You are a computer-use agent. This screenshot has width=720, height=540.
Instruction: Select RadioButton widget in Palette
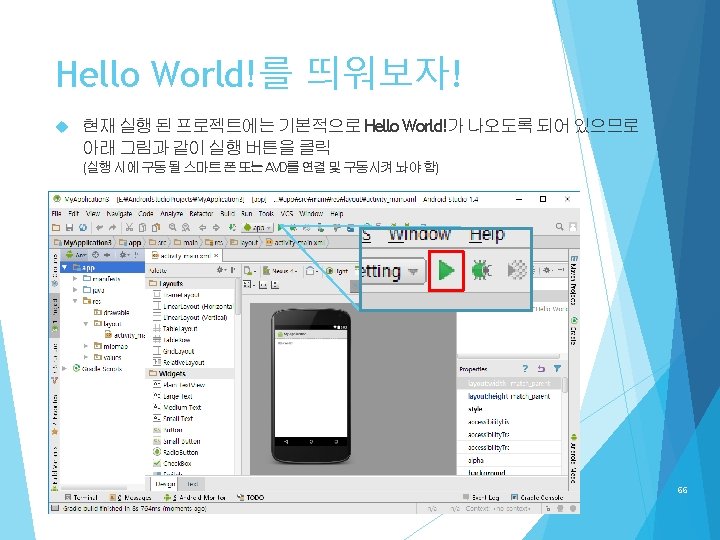coord(176,452)
